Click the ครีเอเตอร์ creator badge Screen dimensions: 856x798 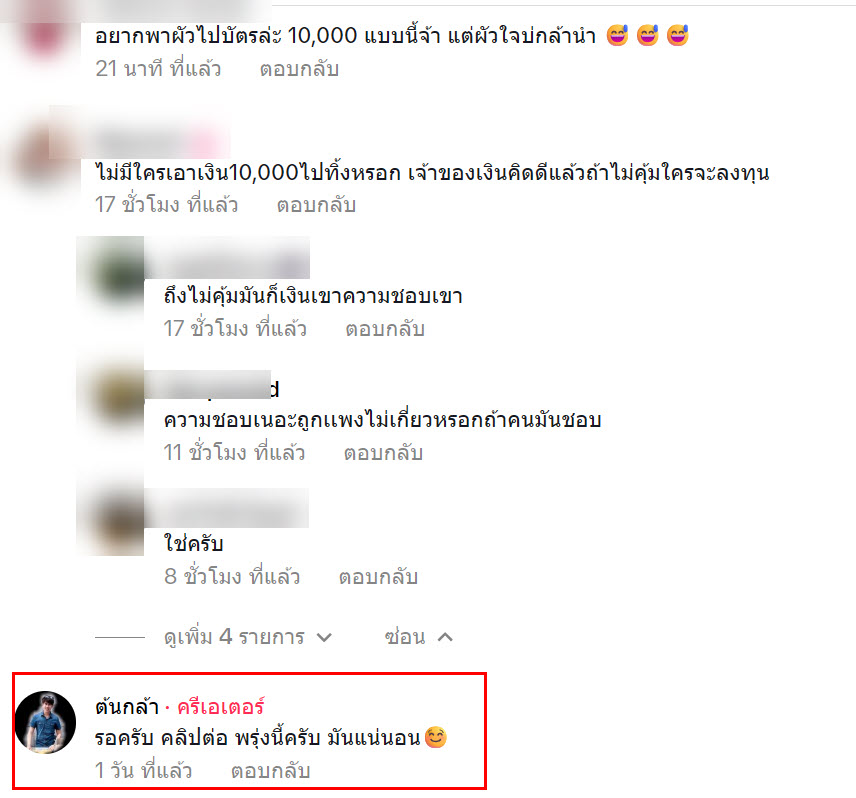point(221,707)
